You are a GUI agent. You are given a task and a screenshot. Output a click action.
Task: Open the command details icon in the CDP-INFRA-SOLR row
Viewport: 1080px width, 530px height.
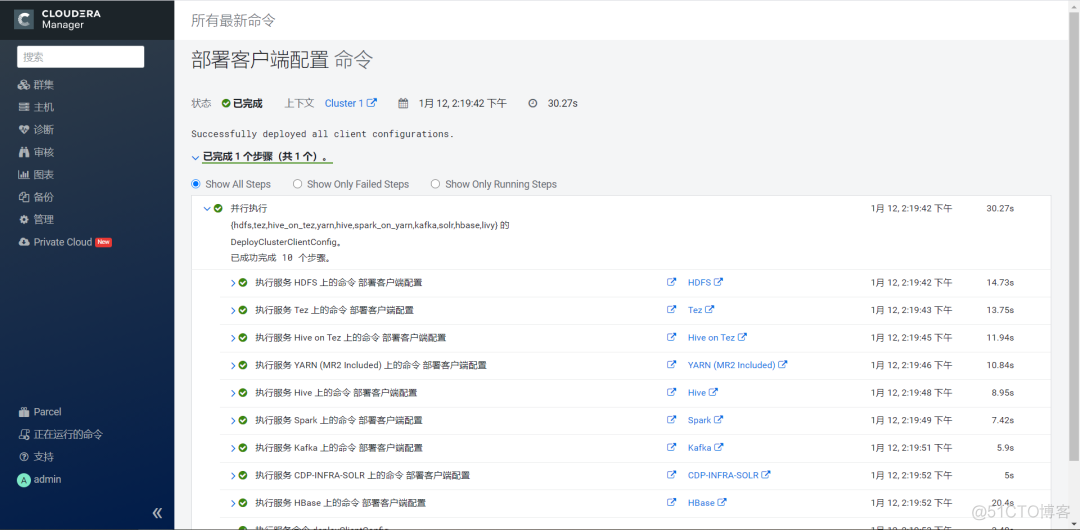672,475
